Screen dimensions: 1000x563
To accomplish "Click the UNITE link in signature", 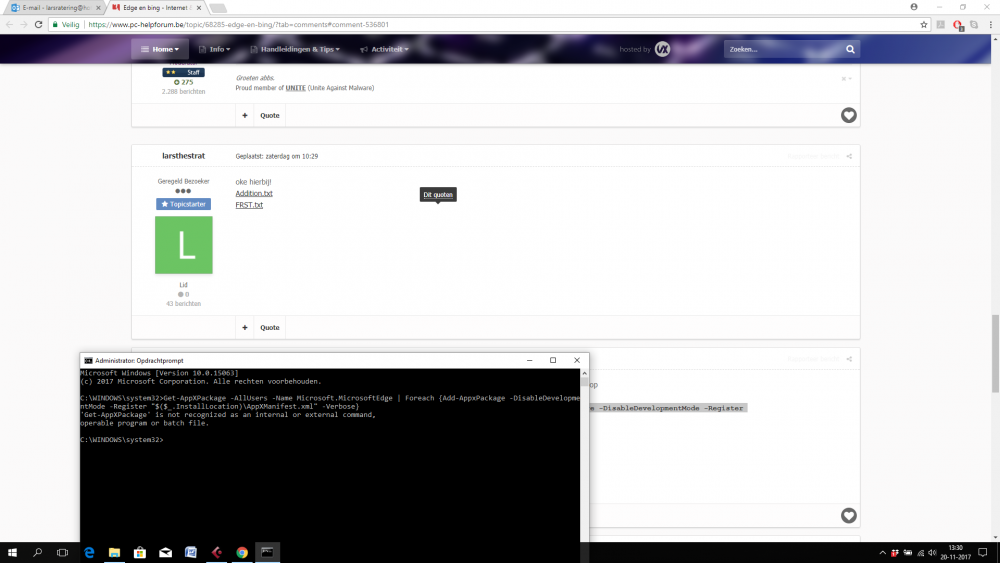I will [x=295, y=88].
